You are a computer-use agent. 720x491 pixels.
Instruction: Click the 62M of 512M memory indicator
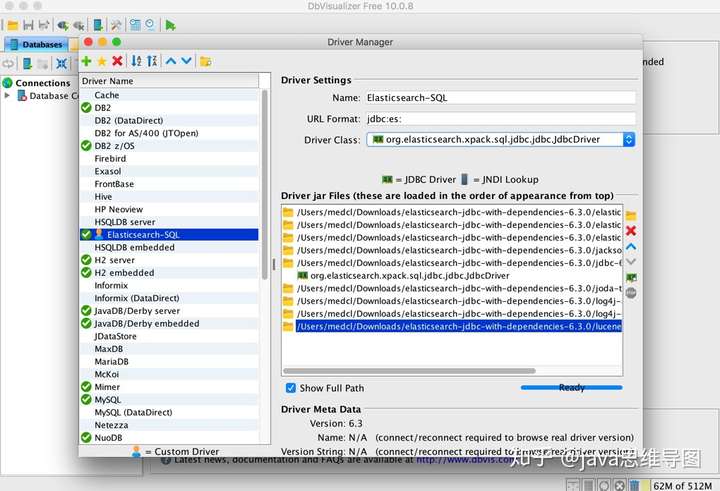[682, 485]
